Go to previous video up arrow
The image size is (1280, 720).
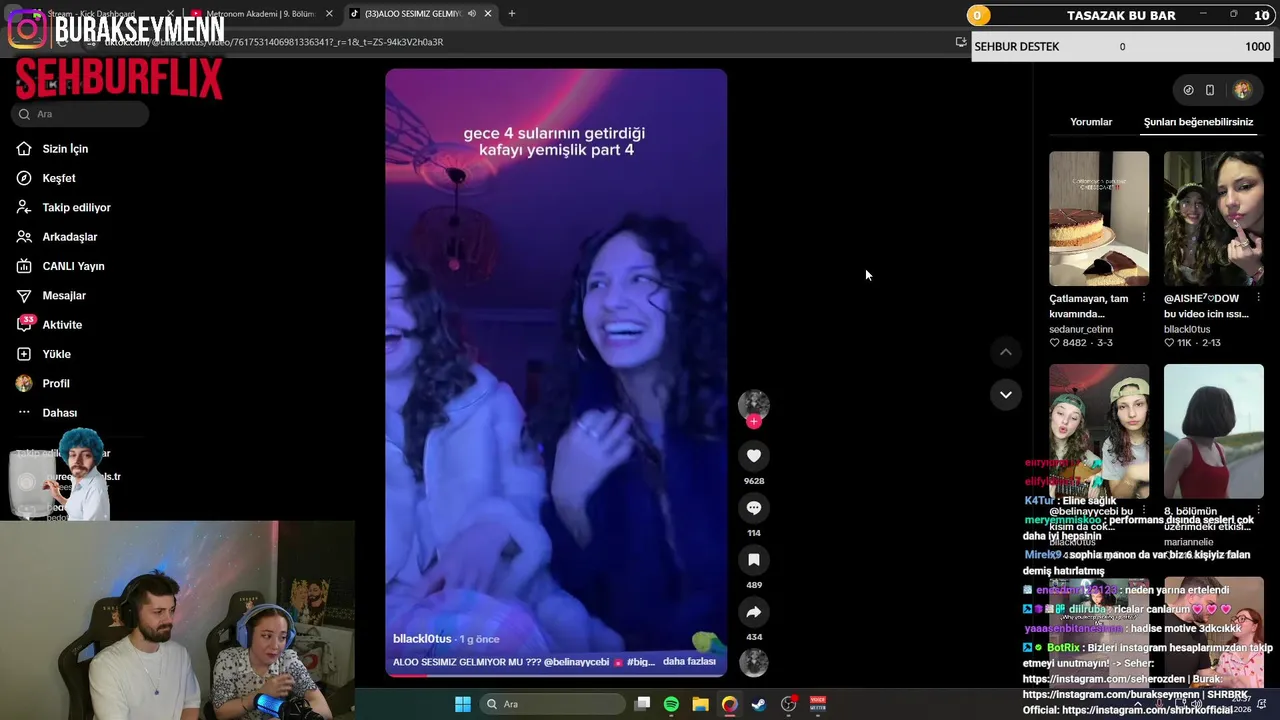pyautogui.click(x=1006, y=352)
